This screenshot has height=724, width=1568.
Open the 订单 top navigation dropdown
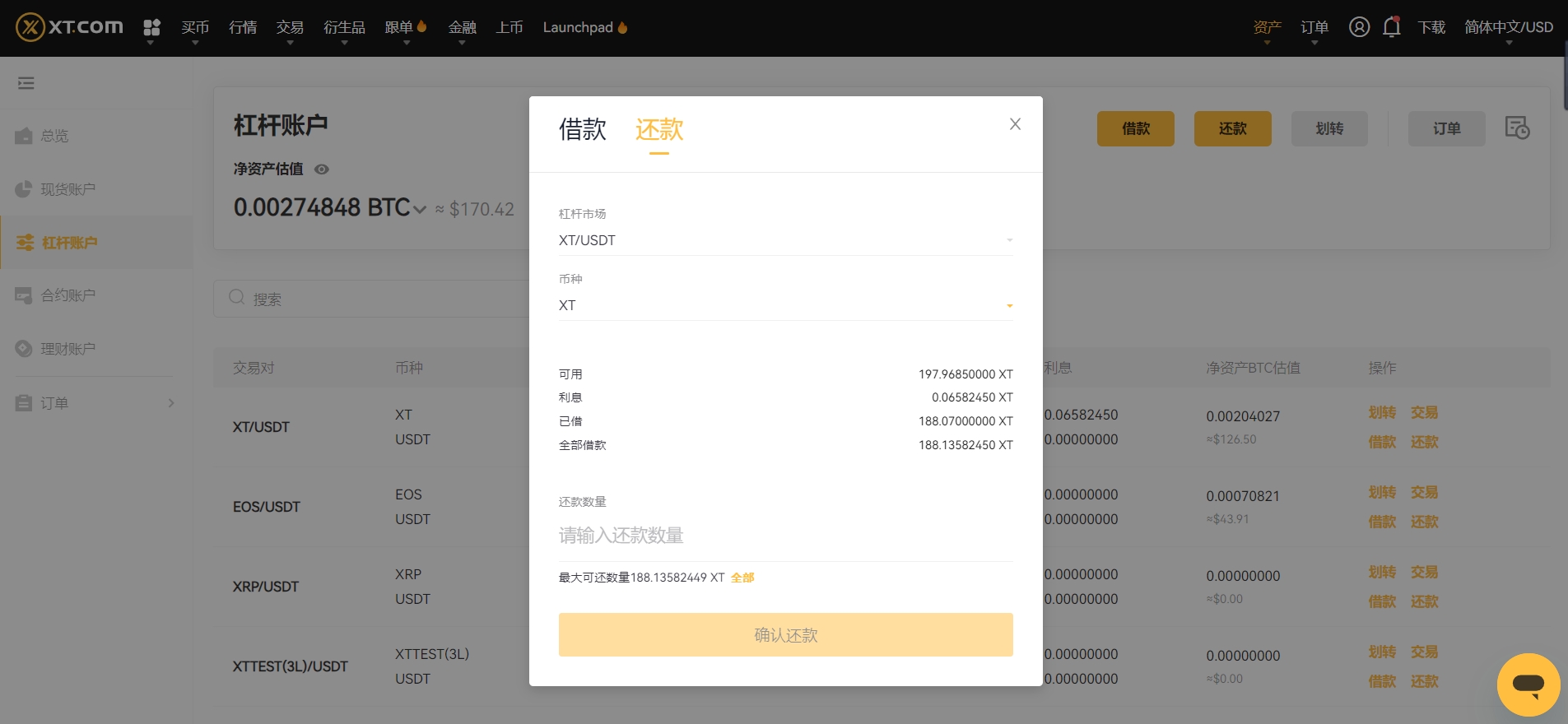pyautogui.click(x=1314, y=27)
